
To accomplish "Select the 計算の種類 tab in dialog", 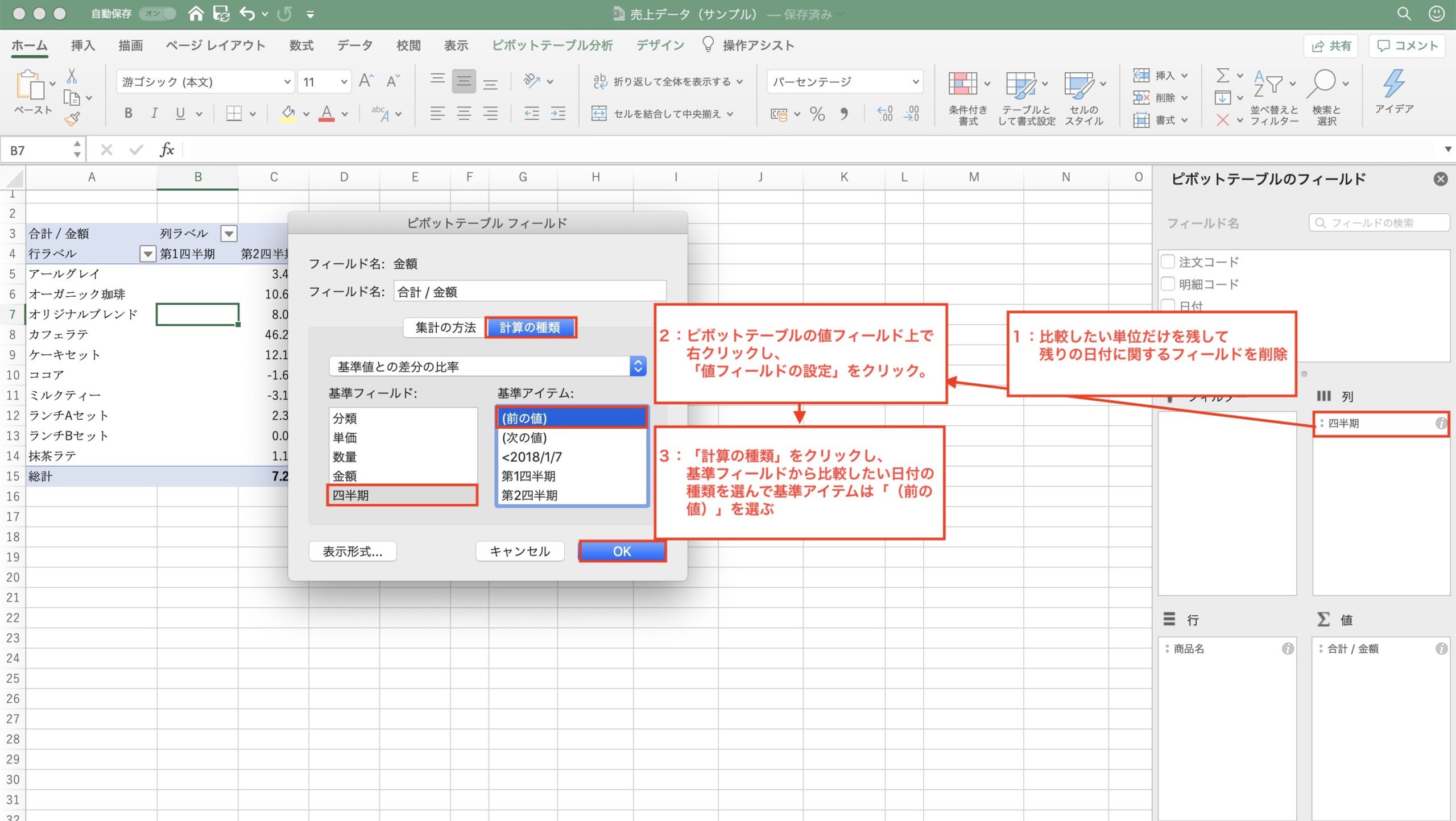I will (530, 327).
